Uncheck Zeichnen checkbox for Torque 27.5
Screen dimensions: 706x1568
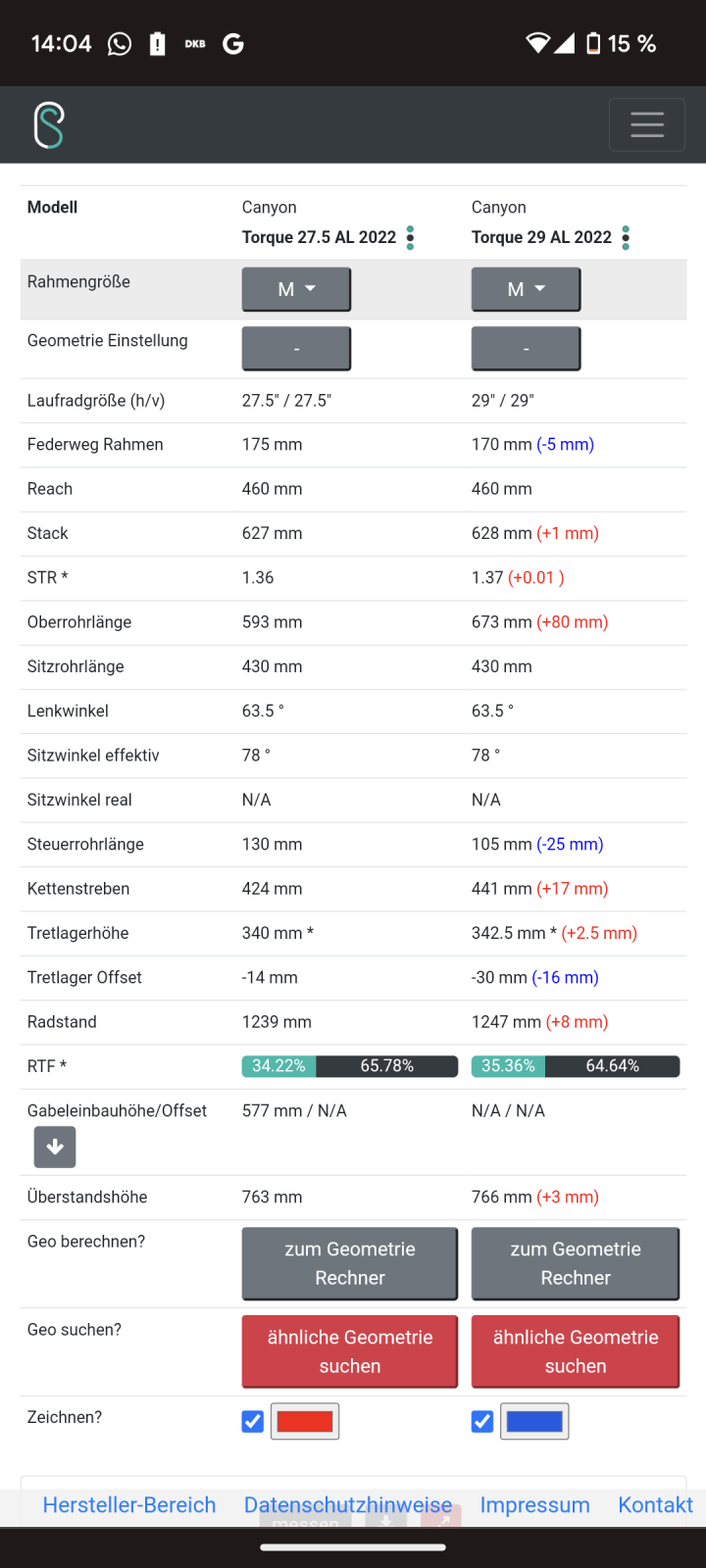point(253,1421)
